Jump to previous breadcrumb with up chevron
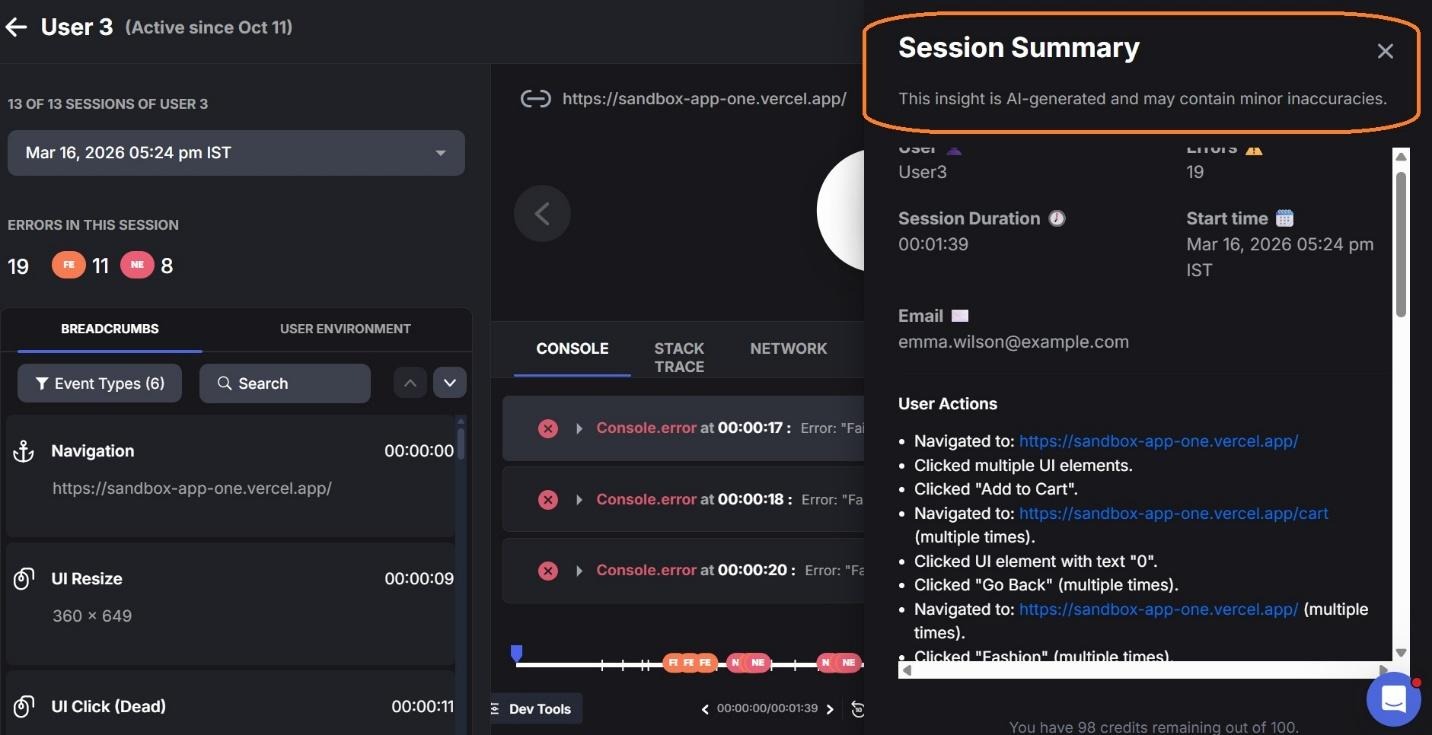This screenshot has height=735, width=1432. coord(410,383)
